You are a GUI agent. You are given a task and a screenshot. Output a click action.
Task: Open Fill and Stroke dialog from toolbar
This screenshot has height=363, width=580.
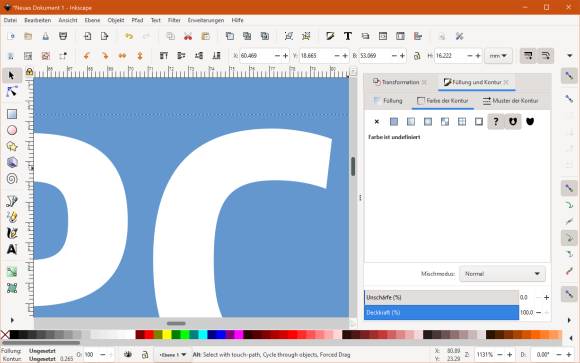(330, 36)
